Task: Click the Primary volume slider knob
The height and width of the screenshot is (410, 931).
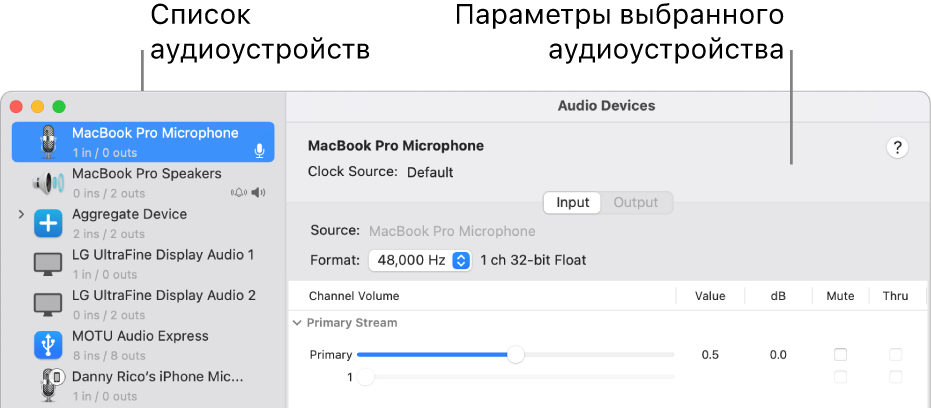Action: 515,354
